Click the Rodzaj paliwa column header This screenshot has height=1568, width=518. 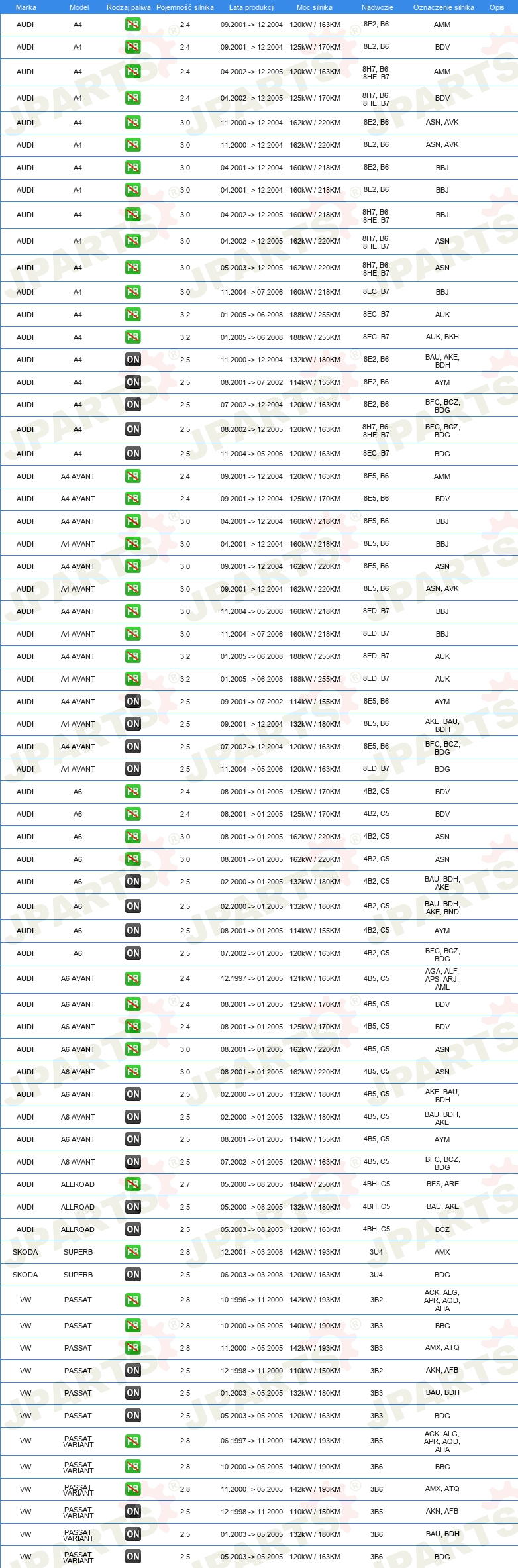(129, 7)
